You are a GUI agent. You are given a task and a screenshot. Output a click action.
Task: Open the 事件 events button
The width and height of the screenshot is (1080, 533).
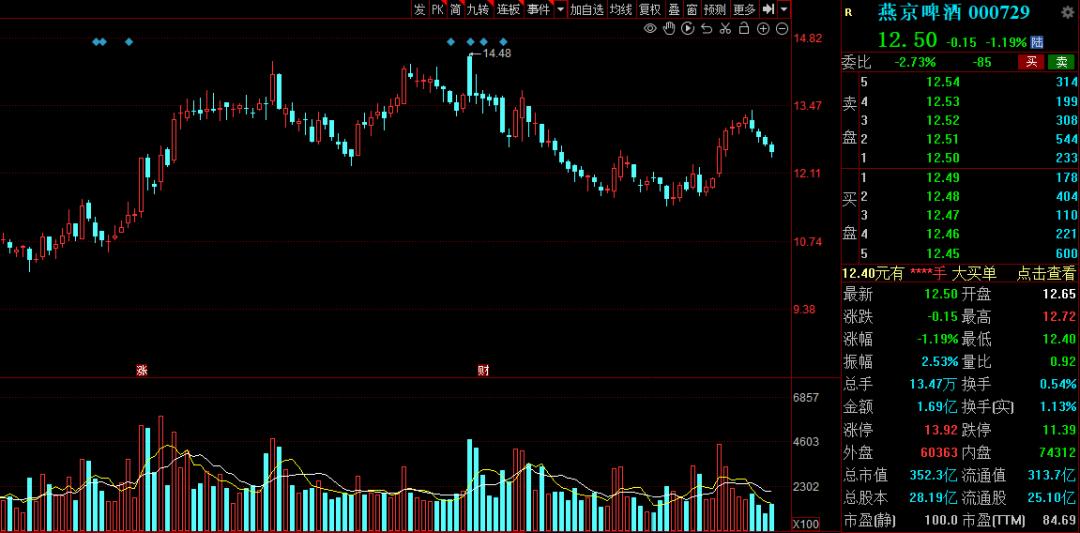pos(538,9)
